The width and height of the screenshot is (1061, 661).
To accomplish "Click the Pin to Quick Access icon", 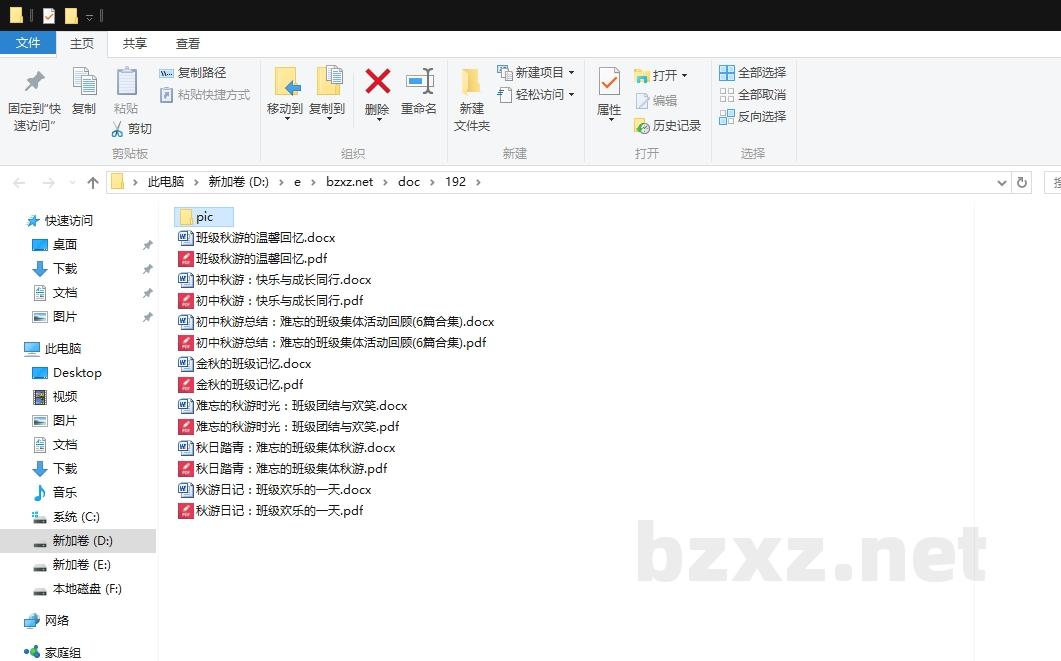I will tap(34, 82).
